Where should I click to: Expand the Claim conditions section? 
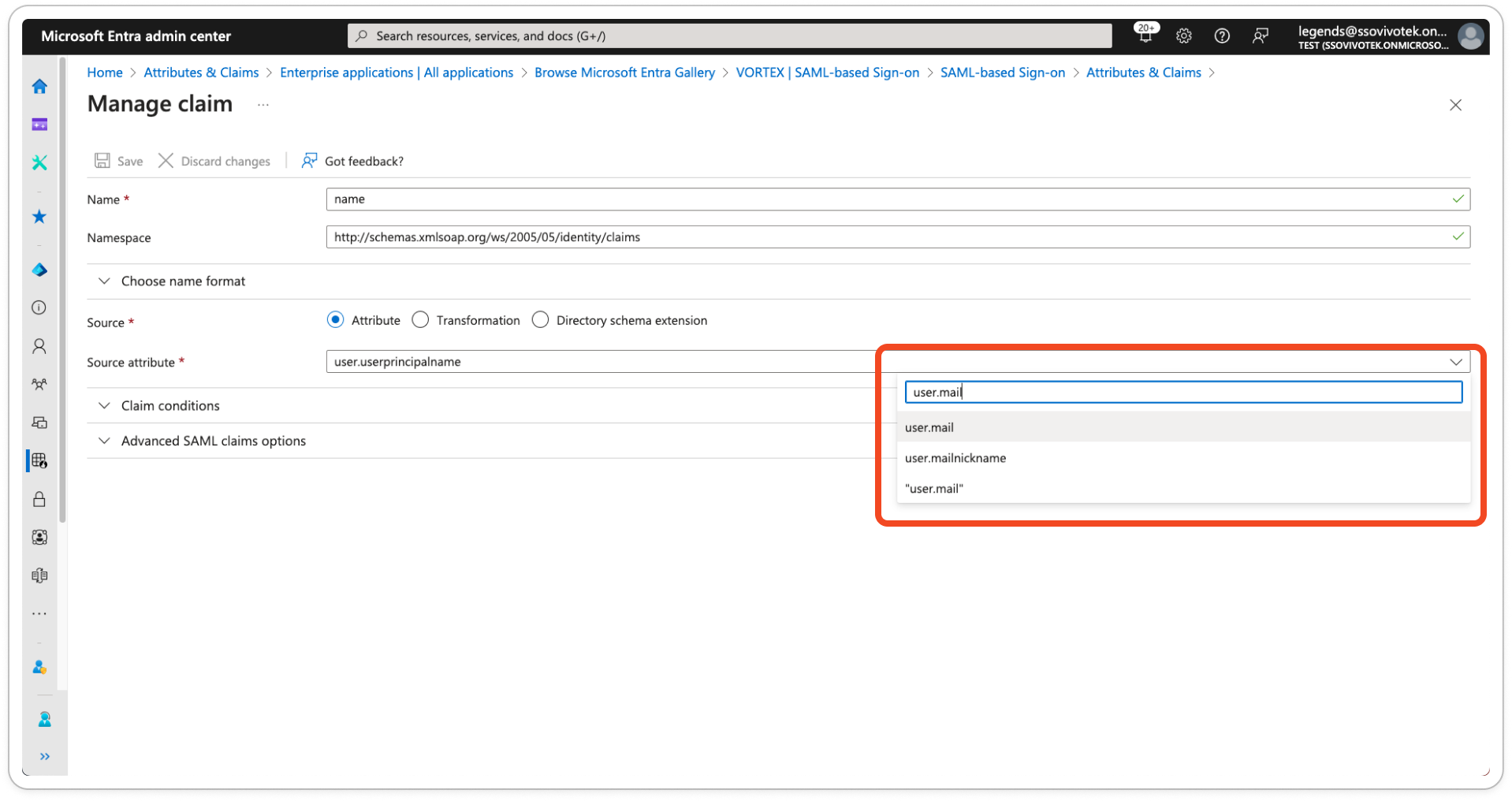pos(170,405)
